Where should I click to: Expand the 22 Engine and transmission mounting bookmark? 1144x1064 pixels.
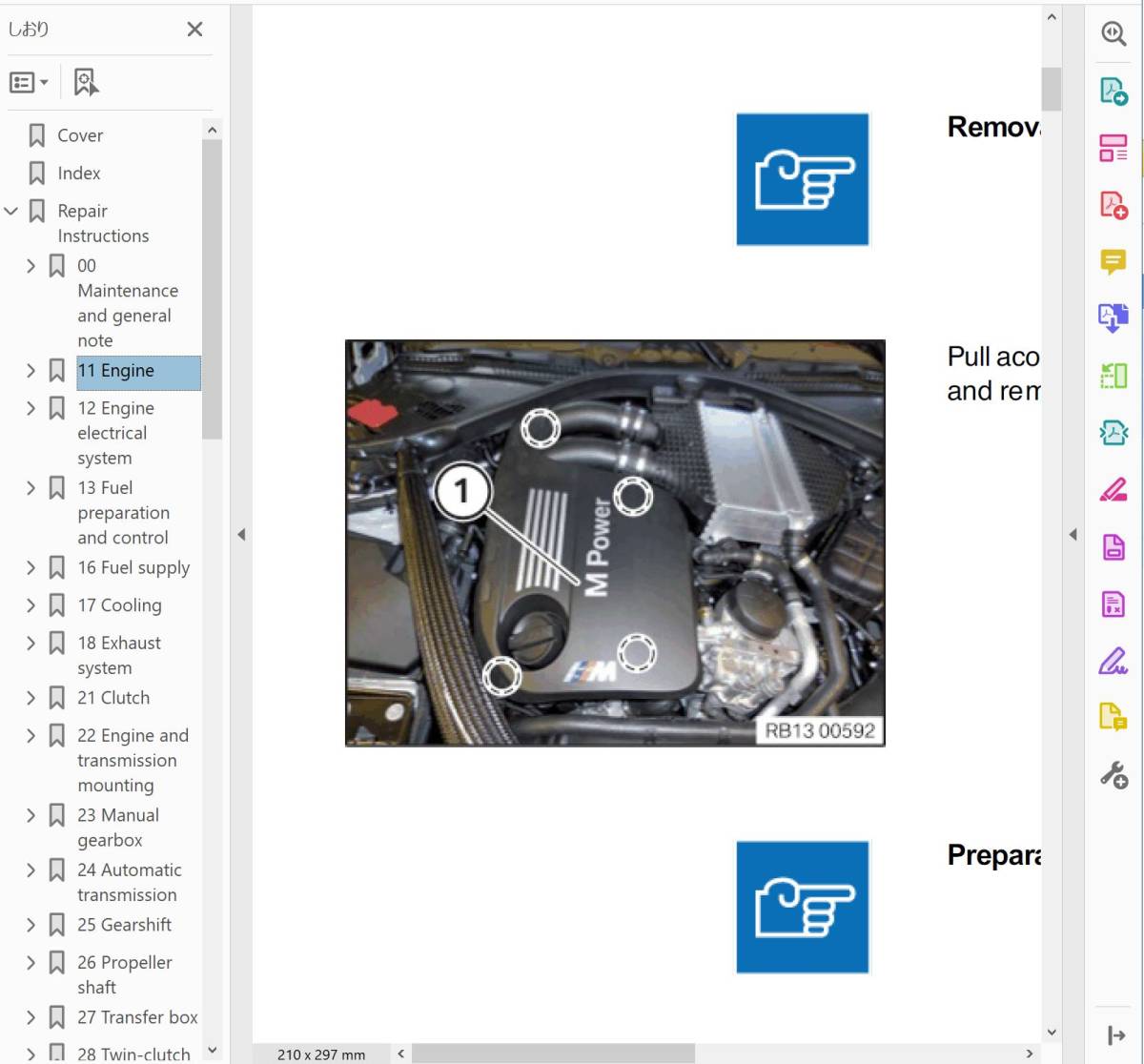(31, 736)
